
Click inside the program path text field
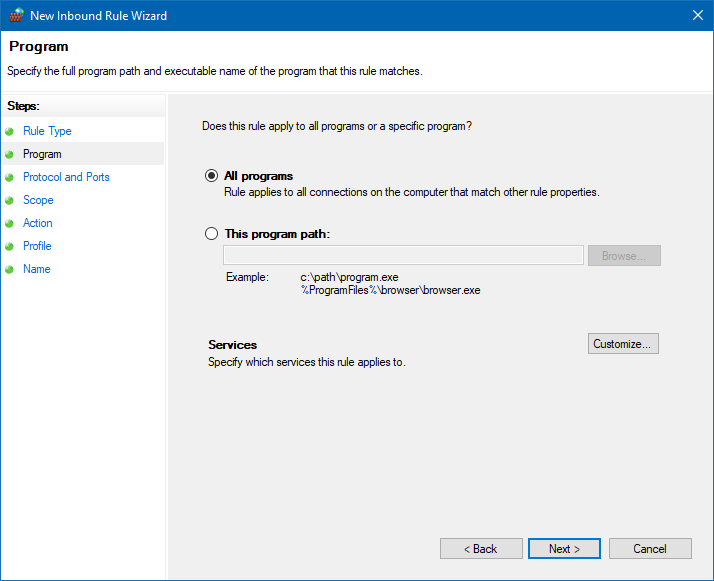403,256
